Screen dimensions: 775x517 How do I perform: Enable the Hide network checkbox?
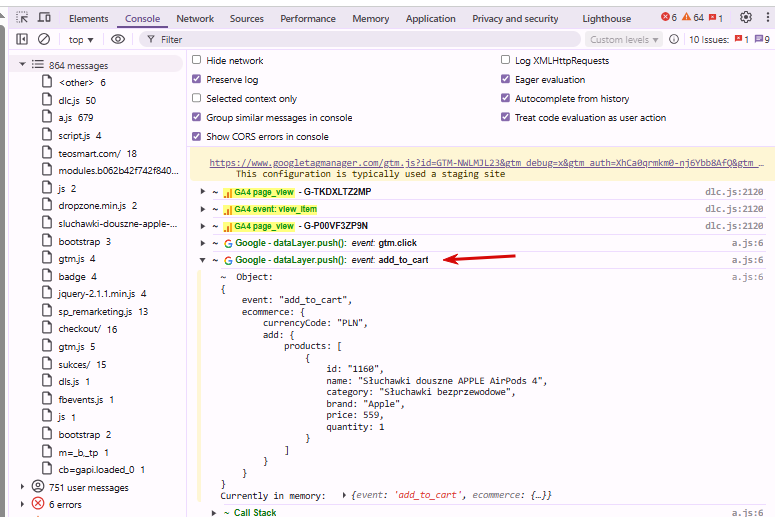click(x=197, y=61)
